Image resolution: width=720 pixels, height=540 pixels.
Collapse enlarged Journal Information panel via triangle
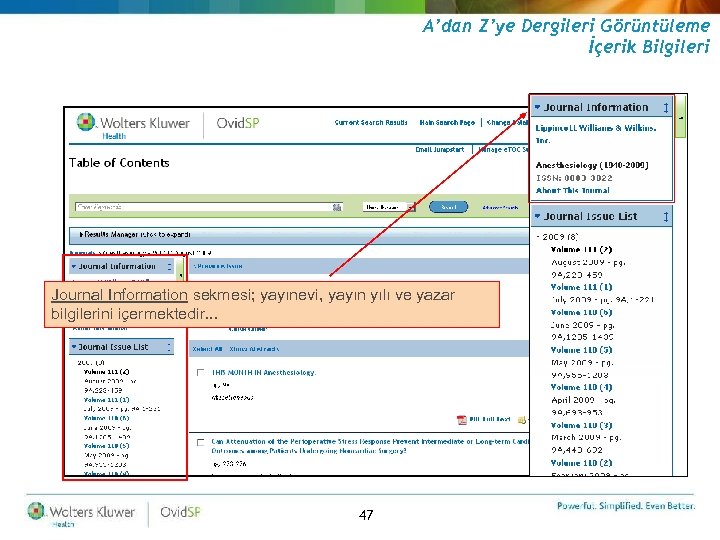click(537, 107)
